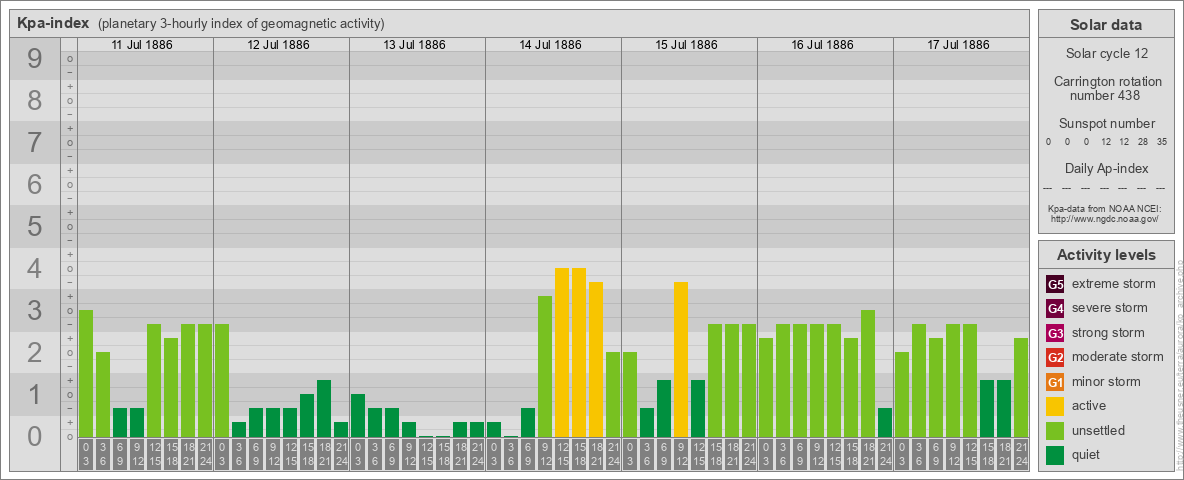Viewport: 1184px width, 480px height.
Task: Click the 14 Jul 18-21h yellow bar
Action: 596,359
